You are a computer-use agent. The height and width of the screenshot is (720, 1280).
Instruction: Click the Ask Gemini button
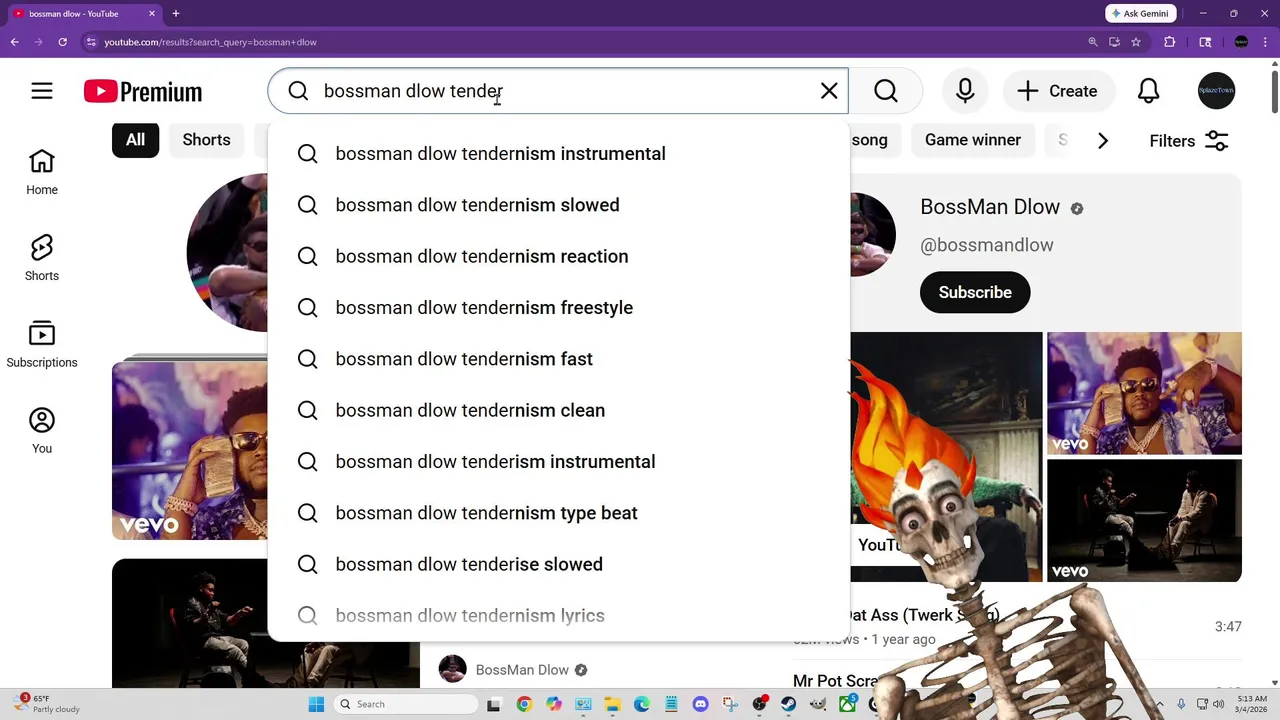[x=1140, y=13]
